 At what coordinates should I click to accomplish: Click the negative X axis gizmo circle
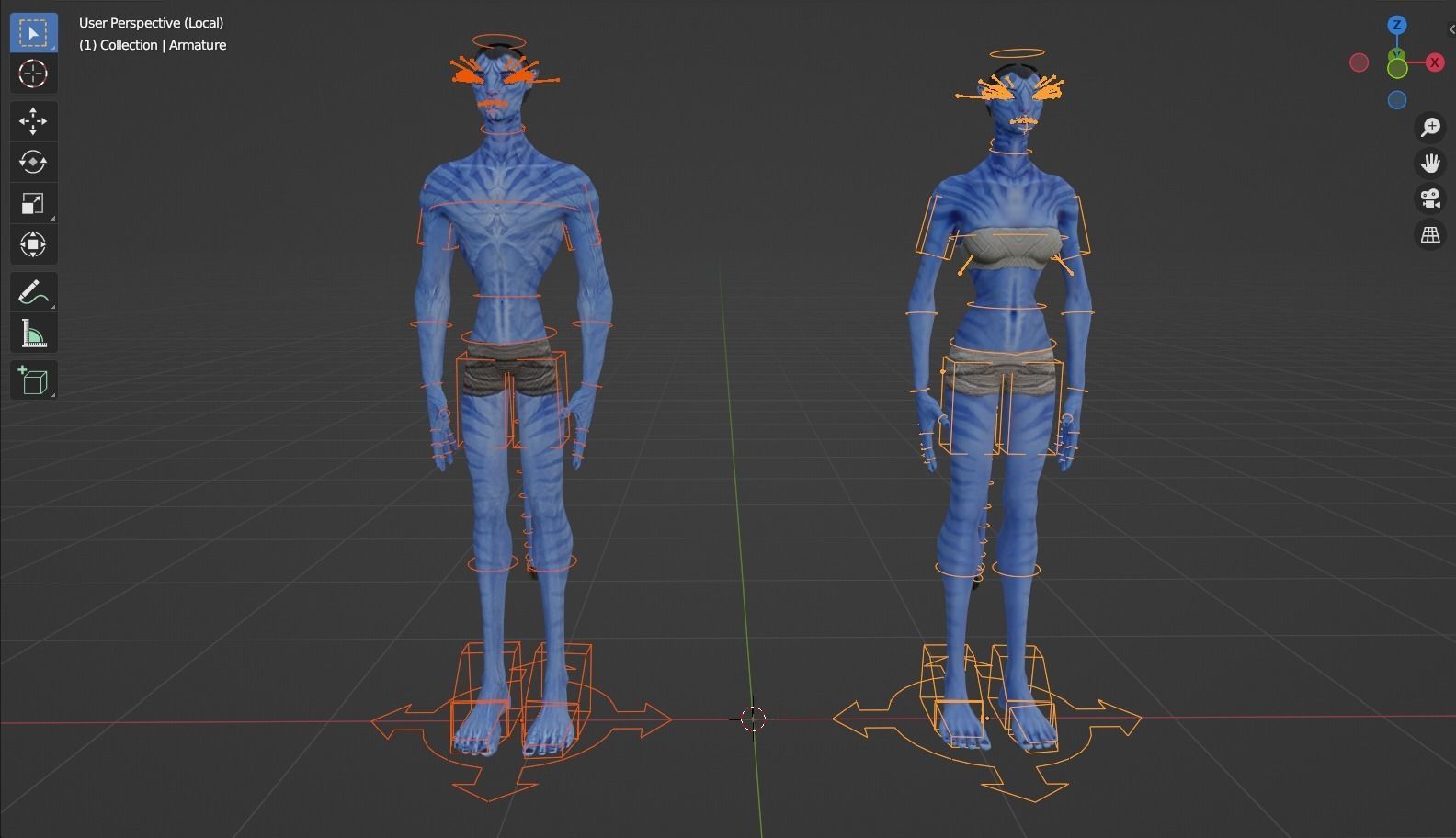[1359, 62]
